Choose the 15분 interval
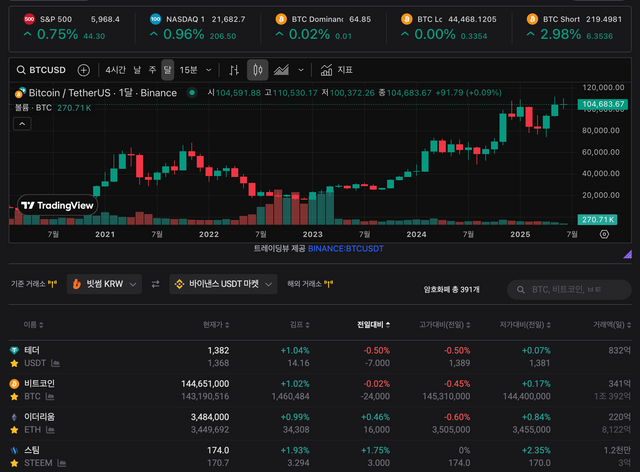 pos(189,70)
